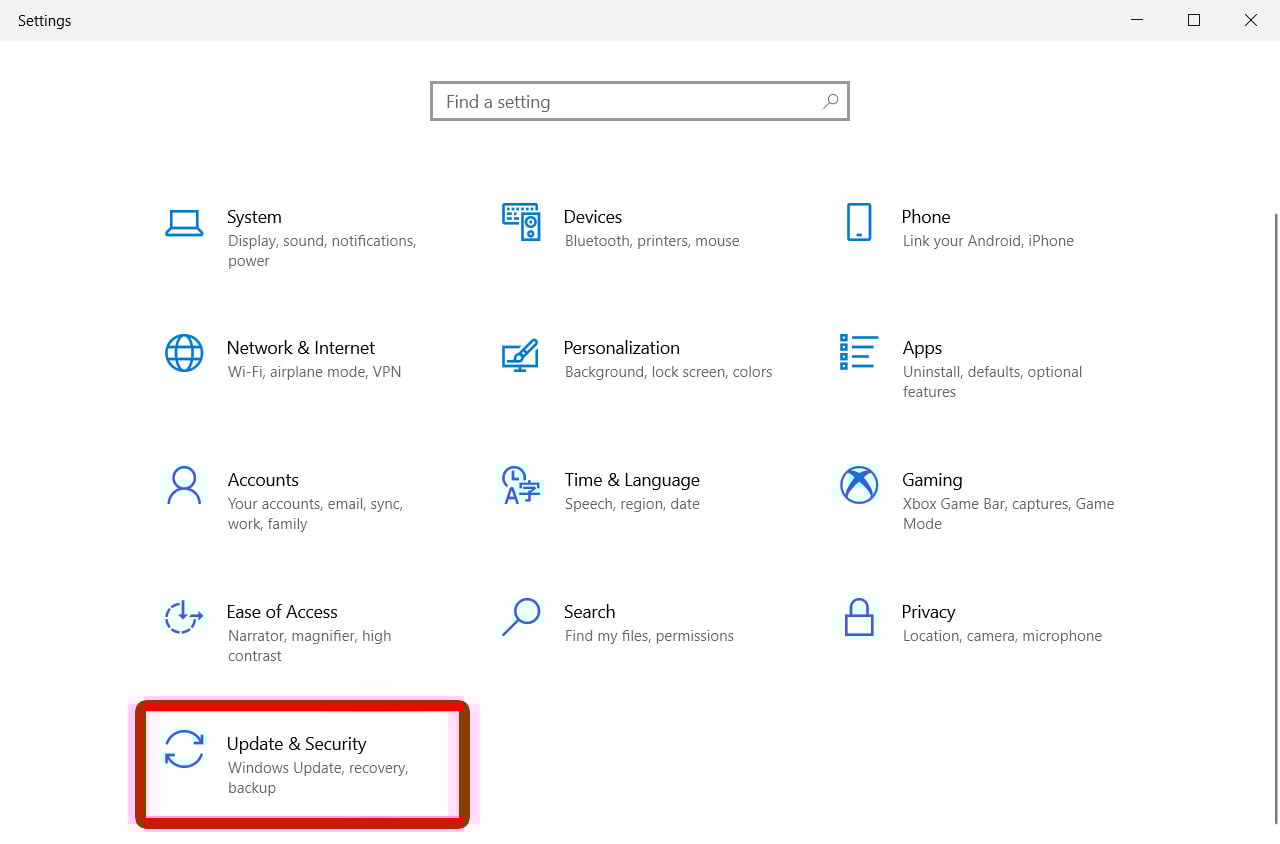This screenshot has height=844, width=1280.
Task: Select the Network & Internet globe icon
Action: click(x=184, y=355)
